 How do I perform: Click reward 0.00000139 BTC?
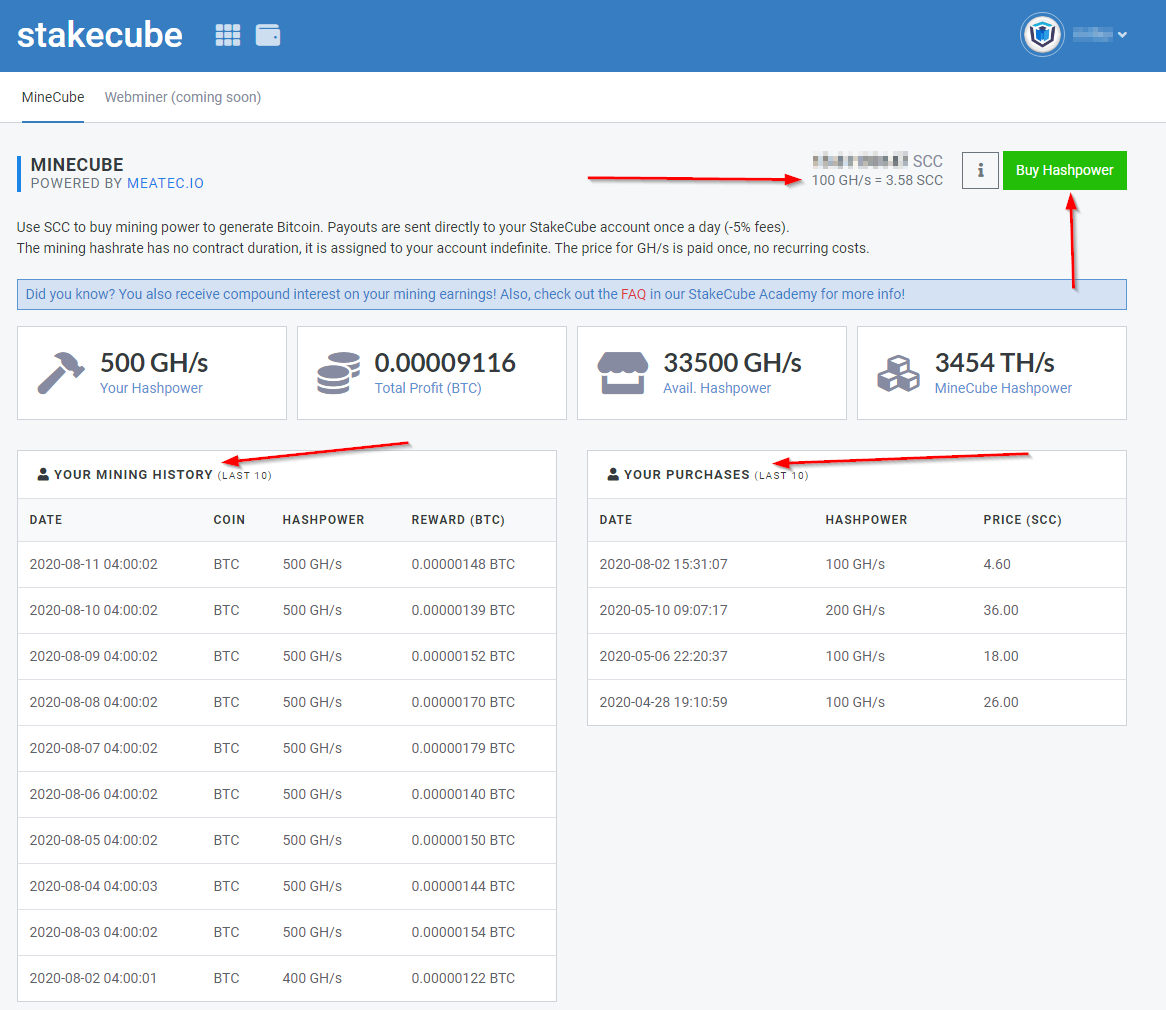(463, 611)
